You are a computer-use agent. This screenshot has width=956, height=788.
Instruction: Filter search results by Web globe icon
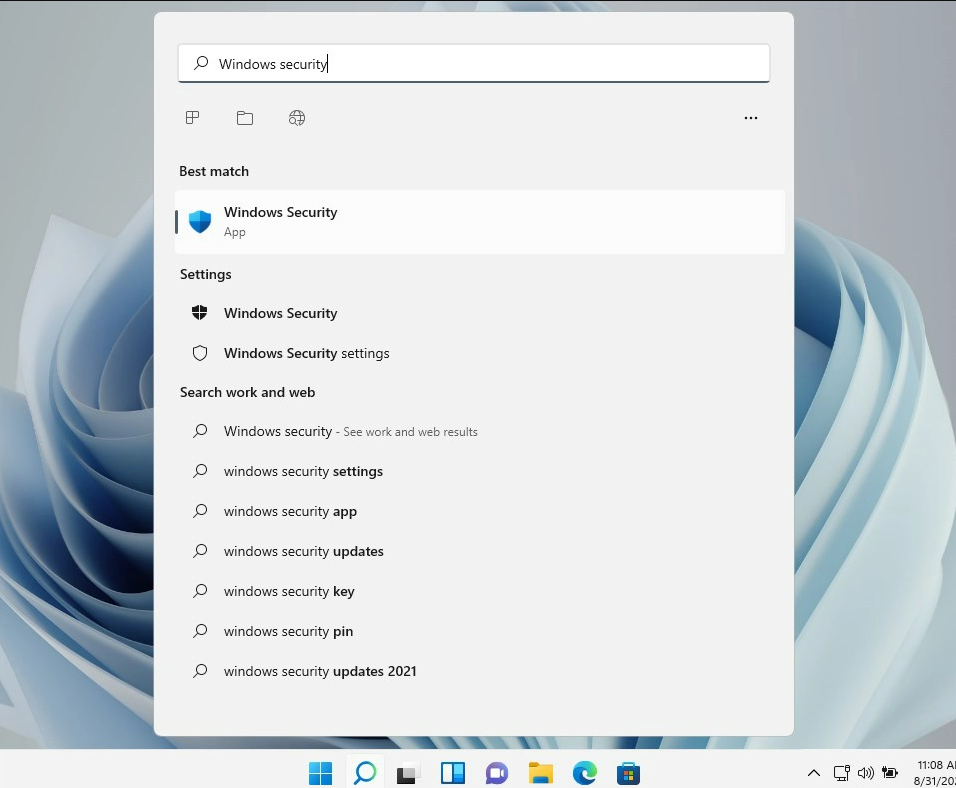pyautogui.click(x=297, y=118)
